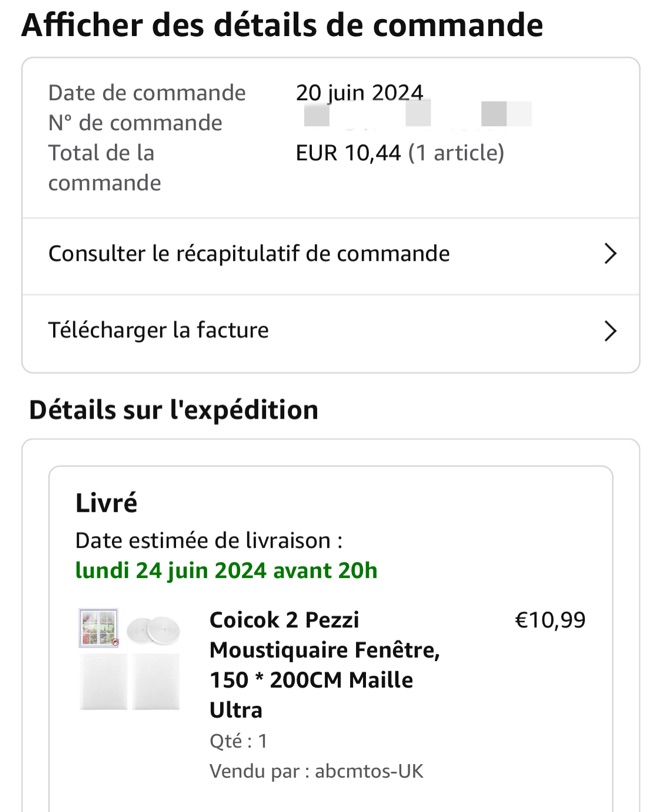This screenshot has height=812, width=662.
Task: Open the mosquito net product thumbnail
Action: 129,659
